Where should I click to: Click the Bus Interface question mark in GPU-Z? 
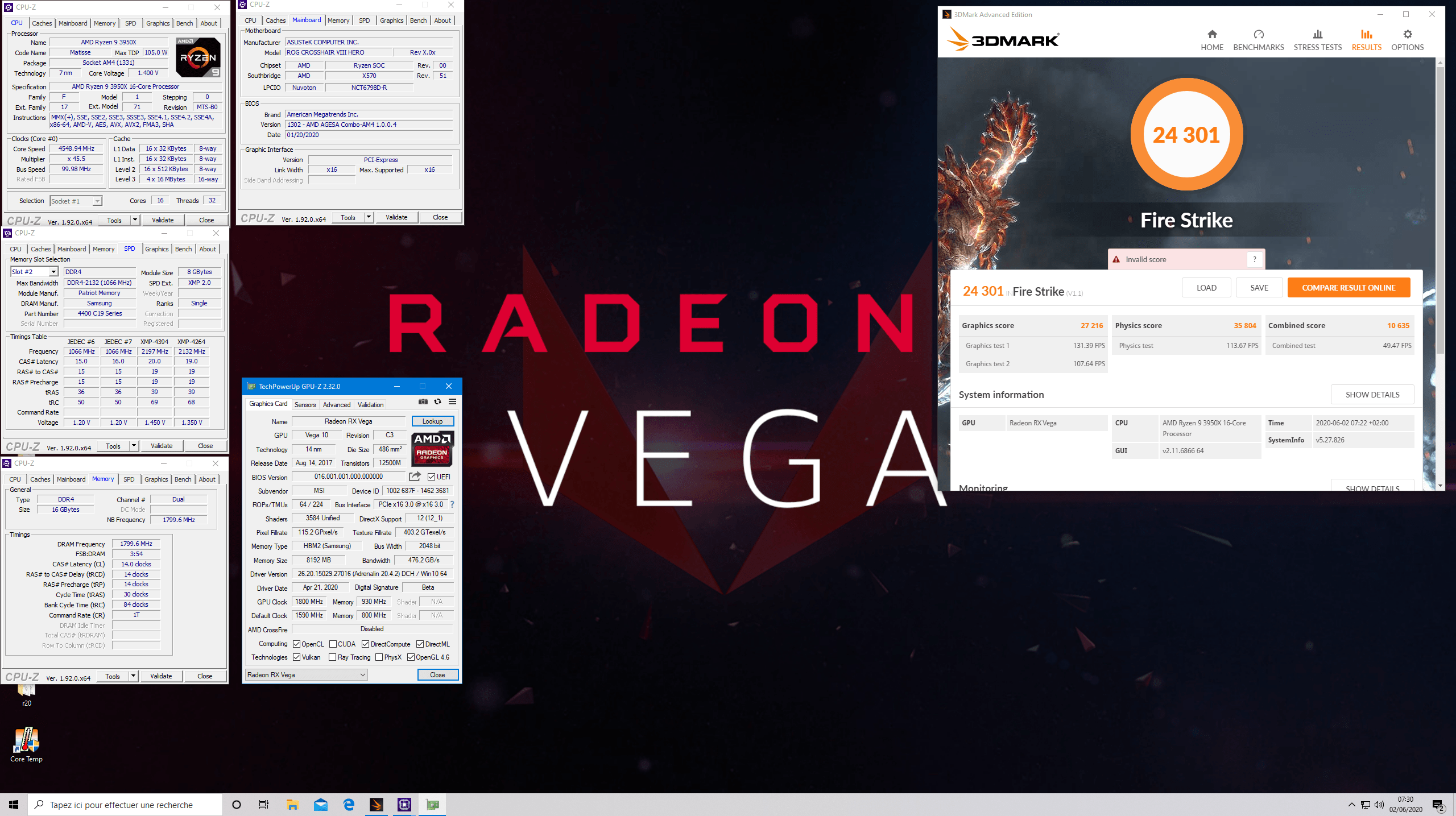tap(452, 504)
